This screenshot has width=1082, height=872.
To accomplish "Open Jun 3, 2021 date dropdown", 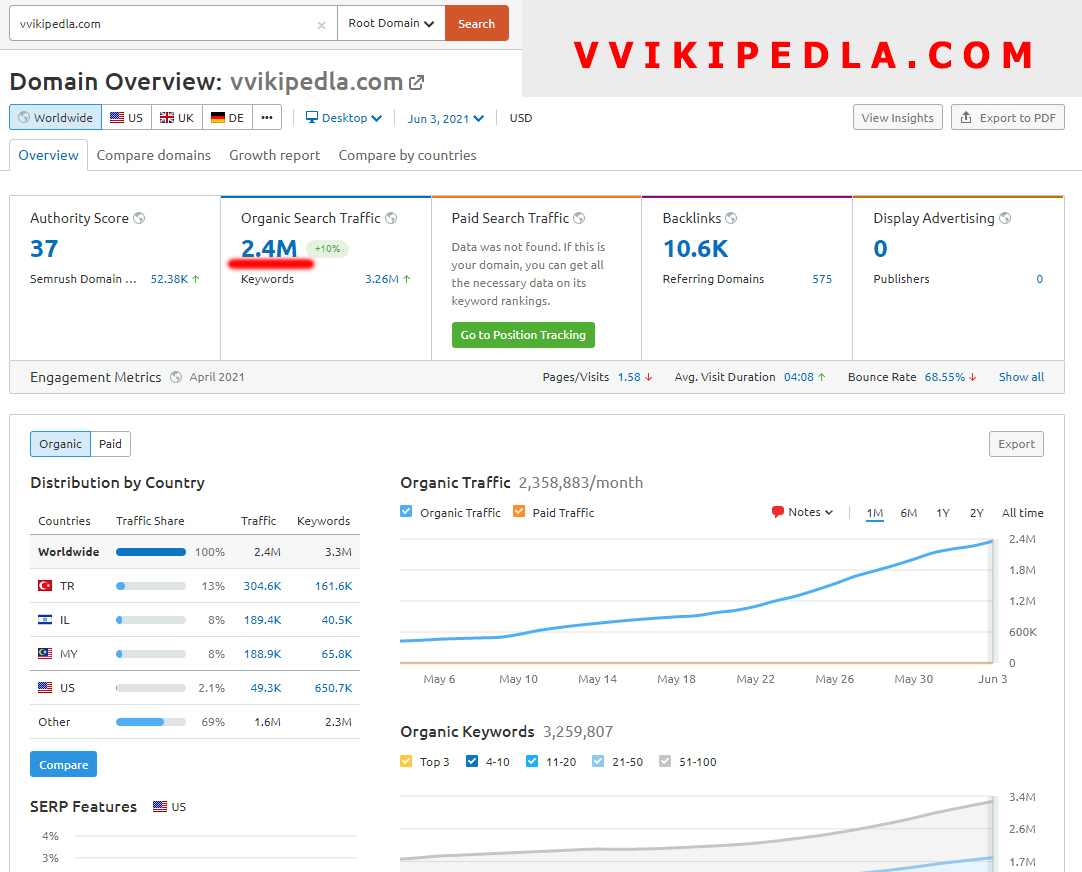I will tap(446, 119).
